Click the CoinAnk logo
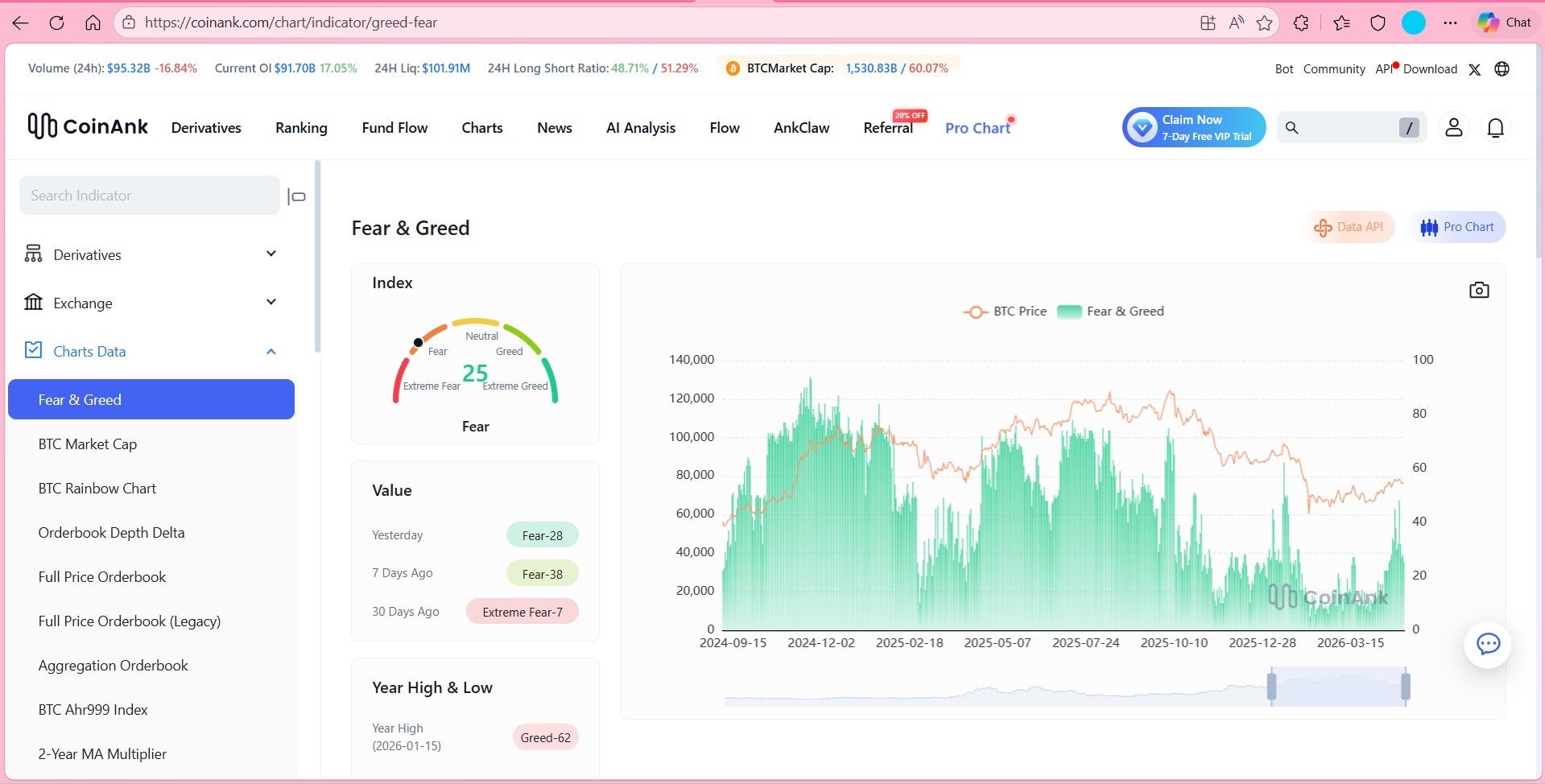Viewport: 1545px width, 784px height. tap(88, 126)
